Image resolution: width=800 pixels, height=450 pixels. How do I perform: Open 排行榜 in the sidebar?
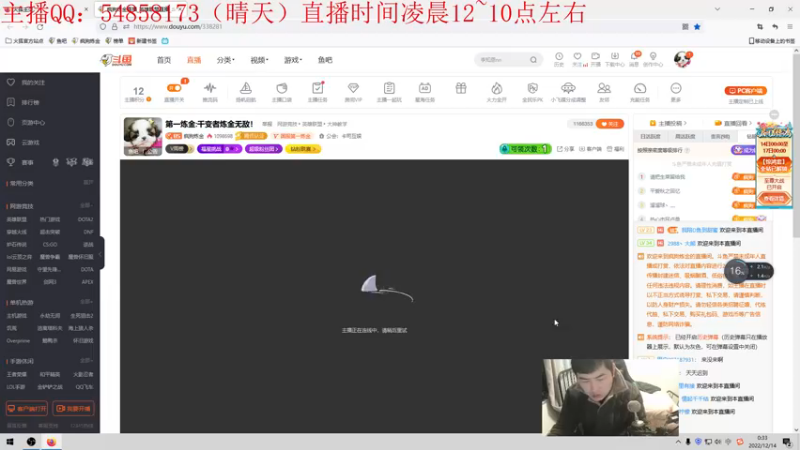tap(24, 103)
